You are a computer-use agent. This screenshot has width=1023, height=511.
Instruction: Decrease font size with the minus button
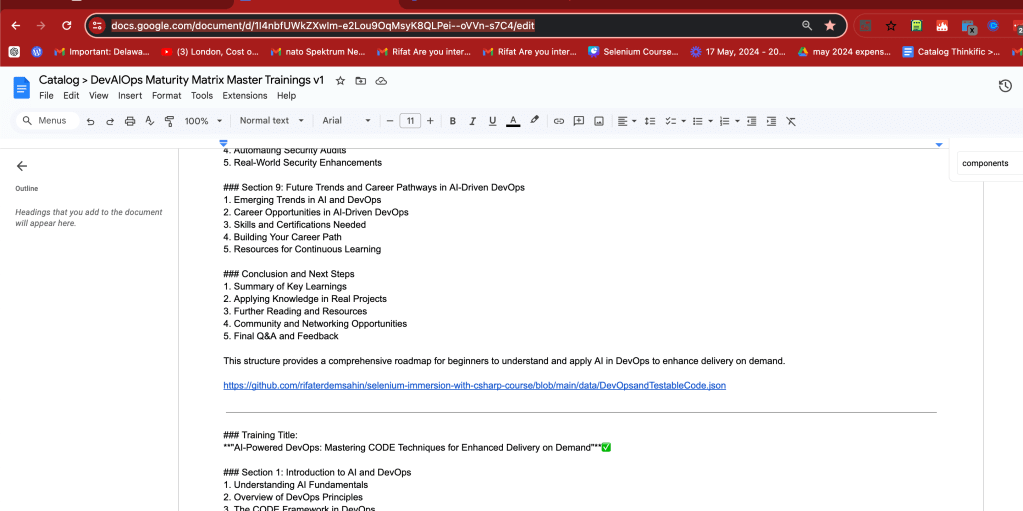coord(389,121)
